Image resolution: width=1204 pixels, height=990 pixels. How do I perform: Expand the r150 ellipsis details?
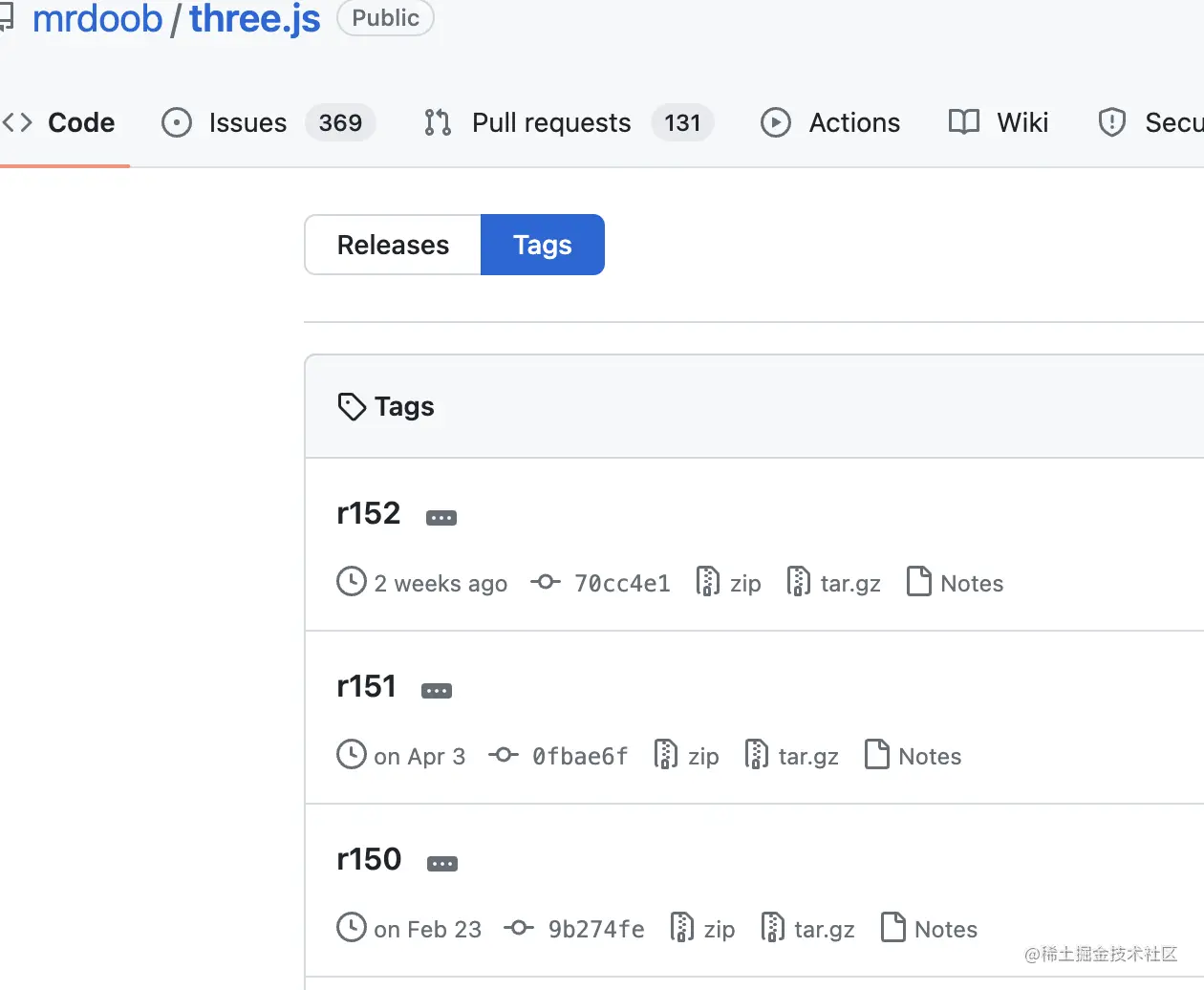(x=442, y=864)
